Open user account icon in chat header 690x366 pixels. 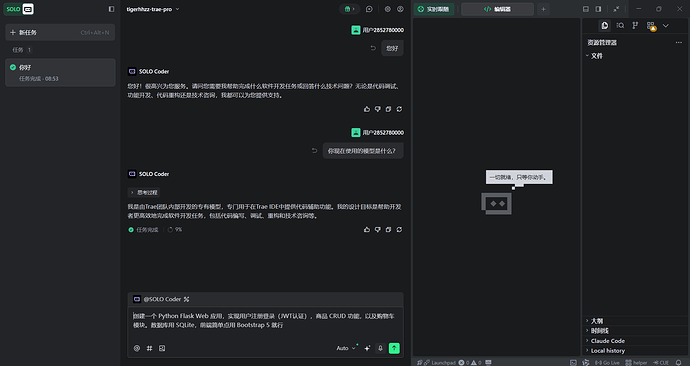(400, 9)
